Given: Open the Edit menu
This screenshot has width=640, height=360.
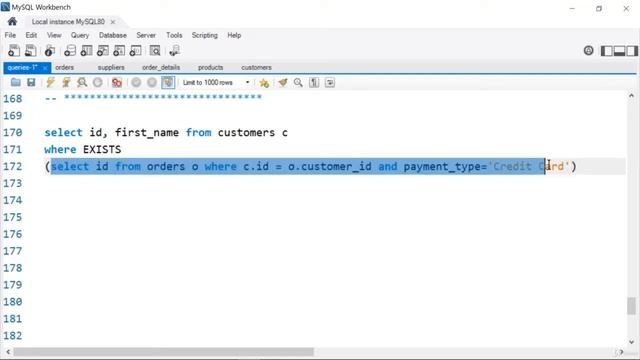Looking at the screenshot, I should [31, 35].
